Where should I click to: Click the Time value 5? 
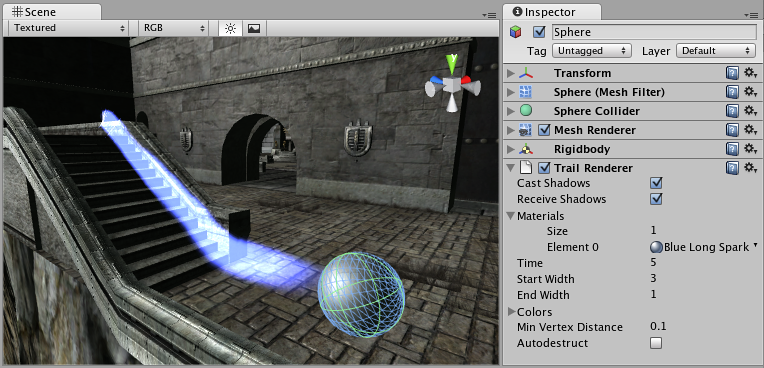[x=653, y=263]
